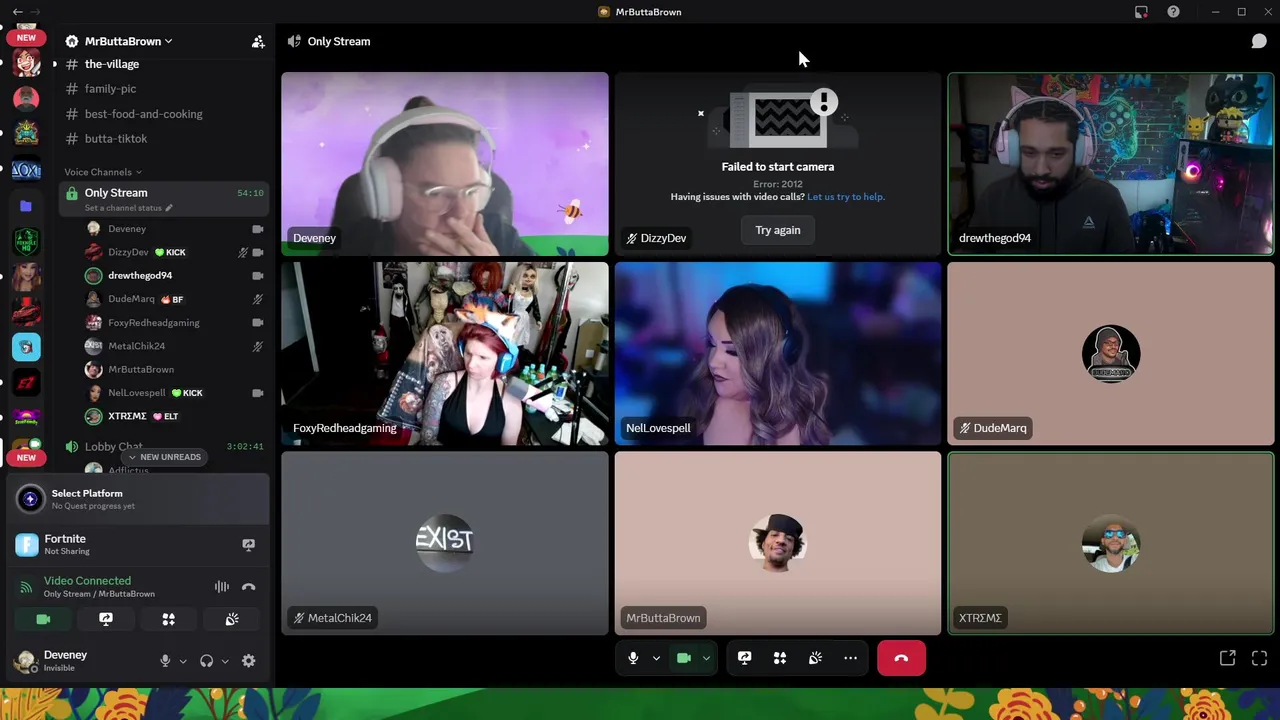Focus XTREME avatar tile
The image size is (1280, 720).
pyautogui.click(x=1110, y=543)
